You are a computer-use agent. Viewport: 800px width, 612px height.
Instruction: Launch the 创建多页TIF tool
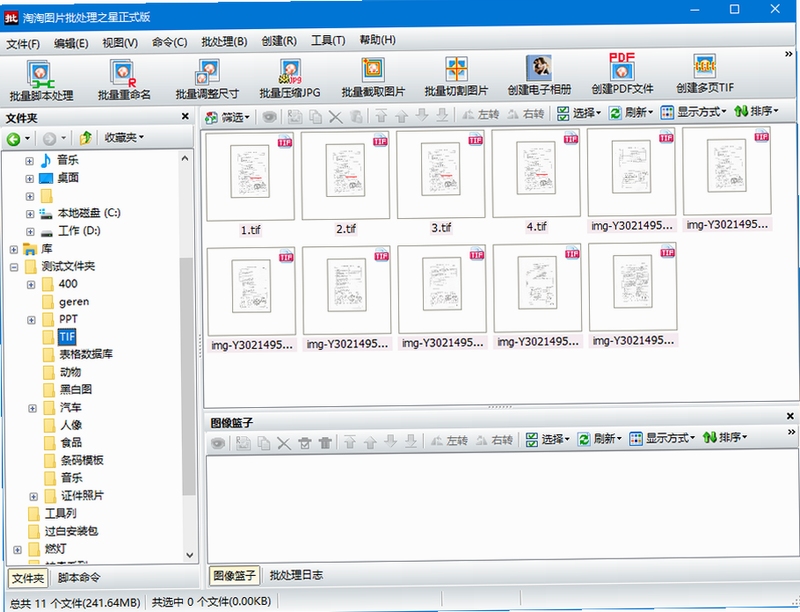click(x=705, y=73)
